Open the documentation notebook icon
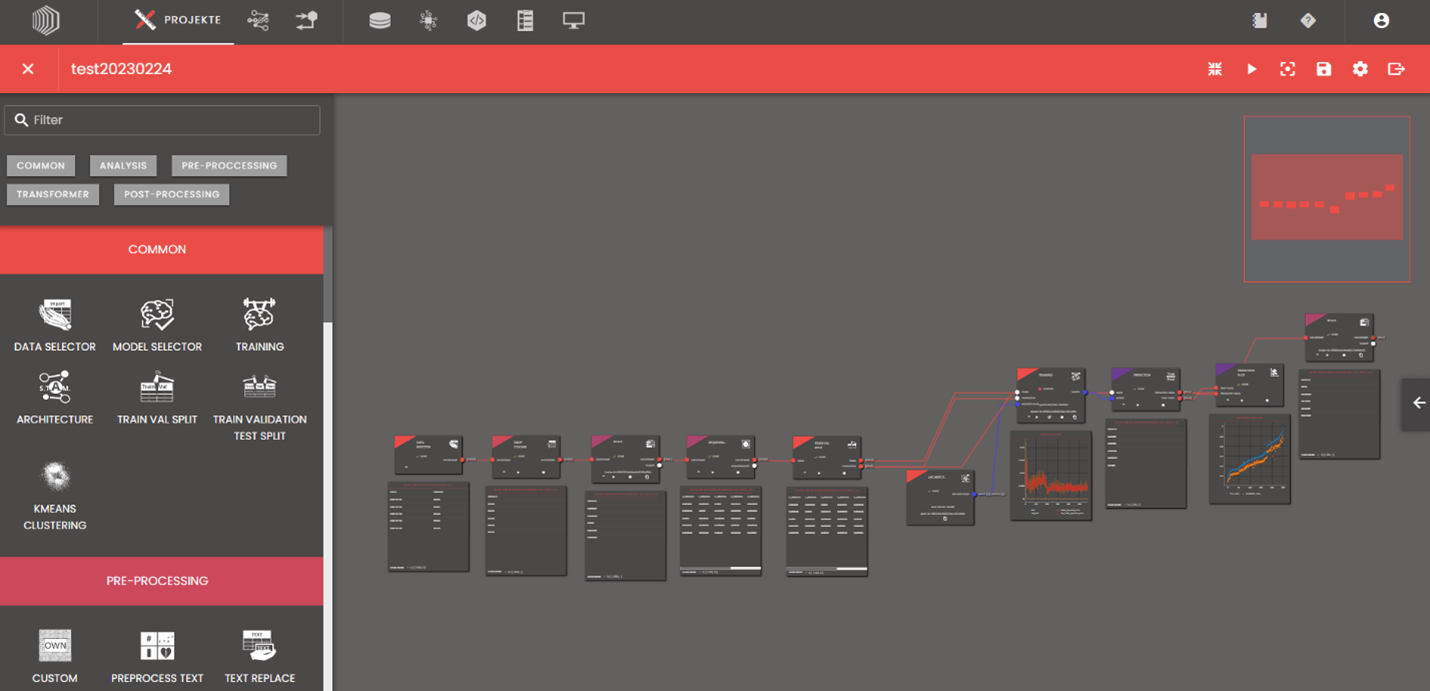1430x691 pixels. [x=1260, y=20]
